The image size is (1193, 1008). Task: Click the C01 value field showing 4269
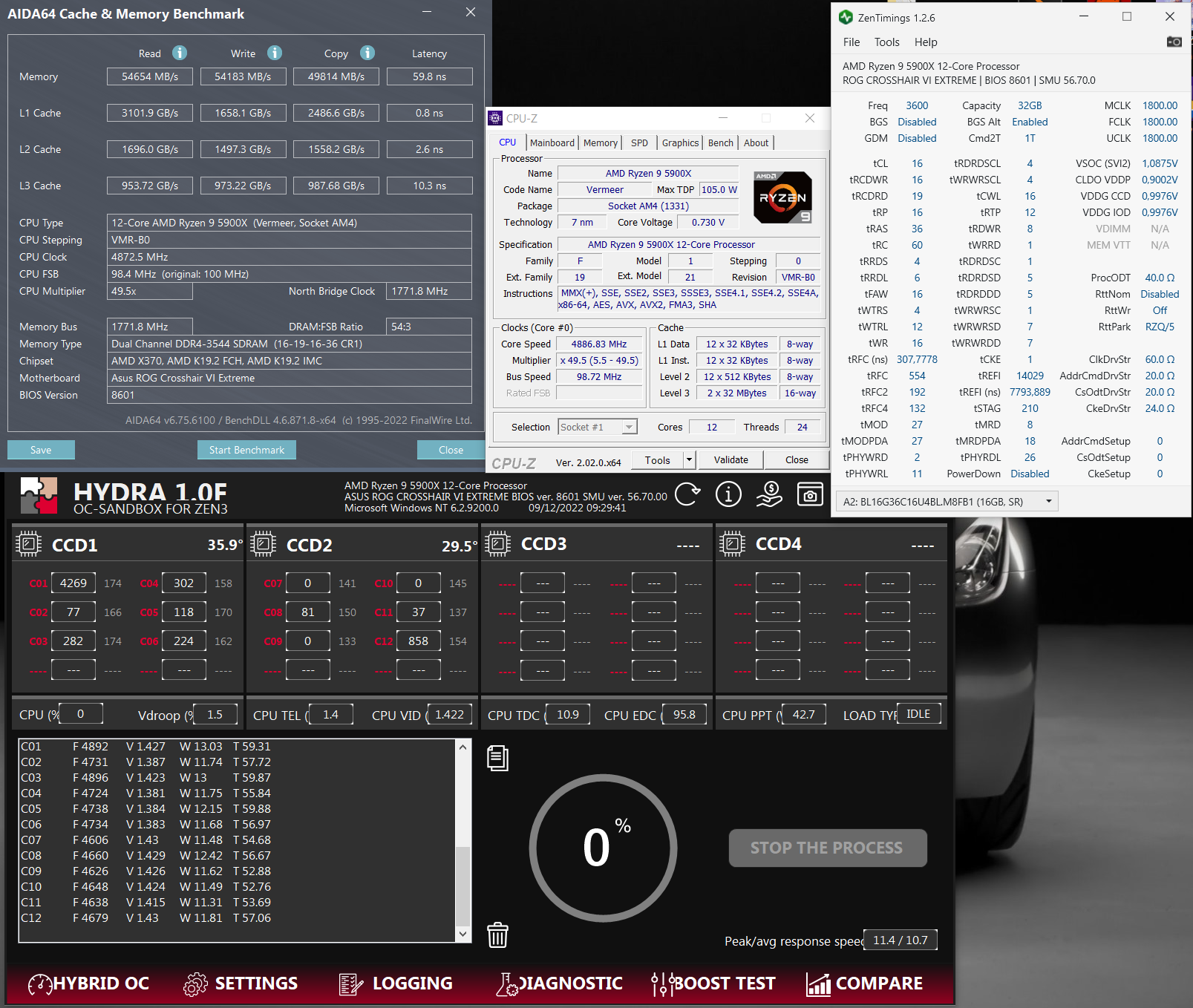73,583
